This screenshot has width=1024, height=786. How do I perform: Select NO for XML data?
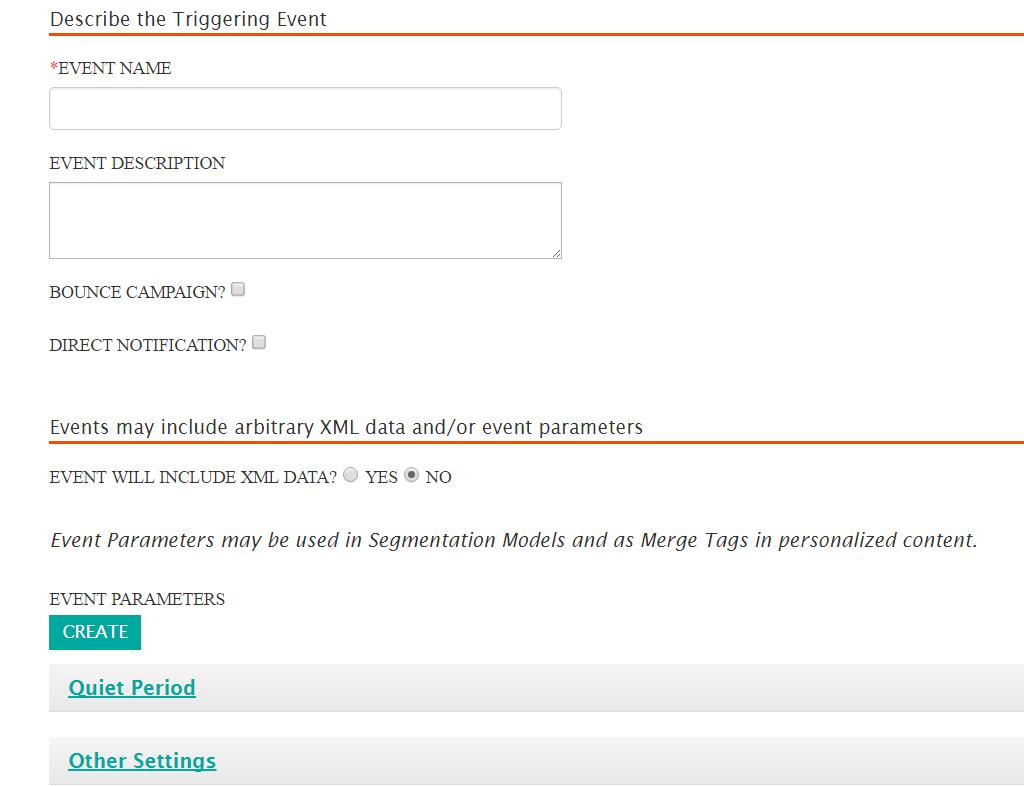(x=411, y=475)
